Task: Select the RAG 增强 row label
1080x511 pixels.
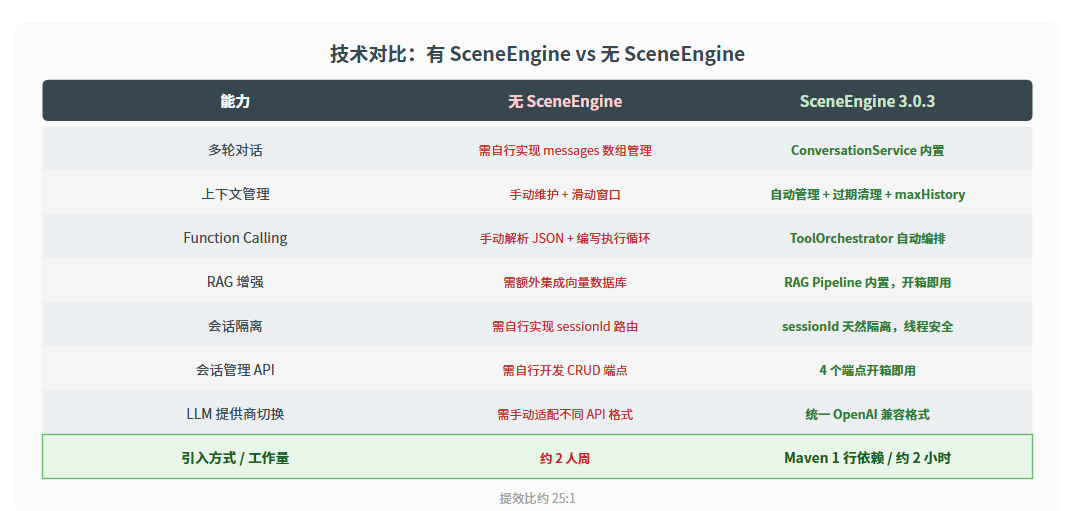Action: [x=235, y=282]
